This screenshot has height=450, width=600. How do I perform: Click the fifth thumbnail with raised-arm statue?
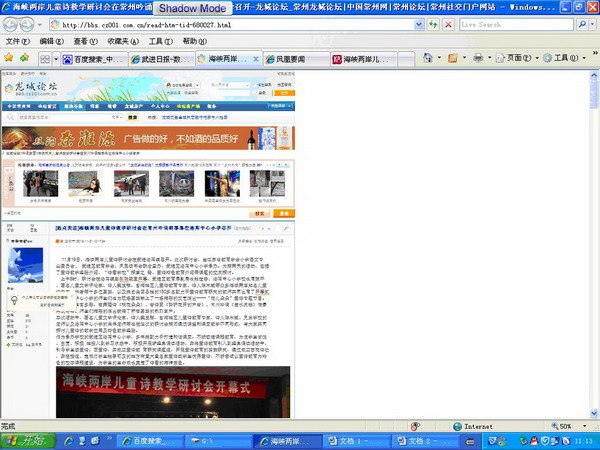click(x=222, y=184)
